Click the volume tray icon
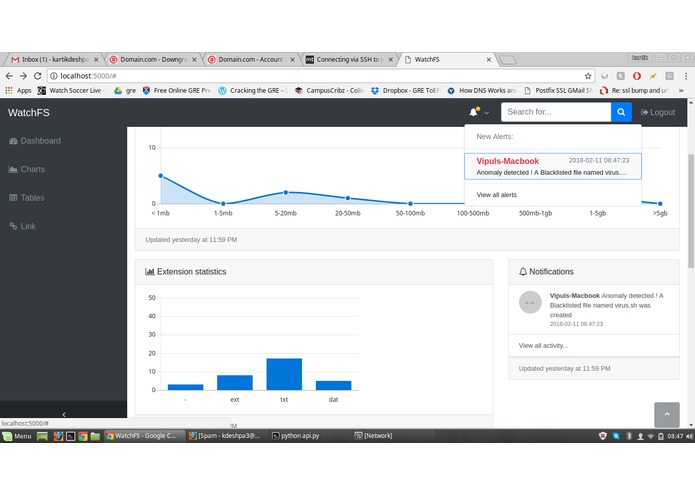The width and height of the screenshot is (695, 494). [x=689, y=436]
